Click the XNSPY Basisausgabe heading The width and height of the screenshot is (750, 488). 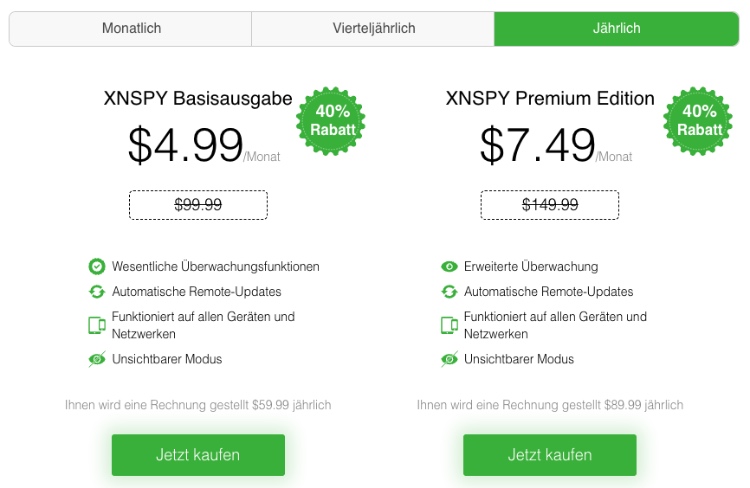198,99
